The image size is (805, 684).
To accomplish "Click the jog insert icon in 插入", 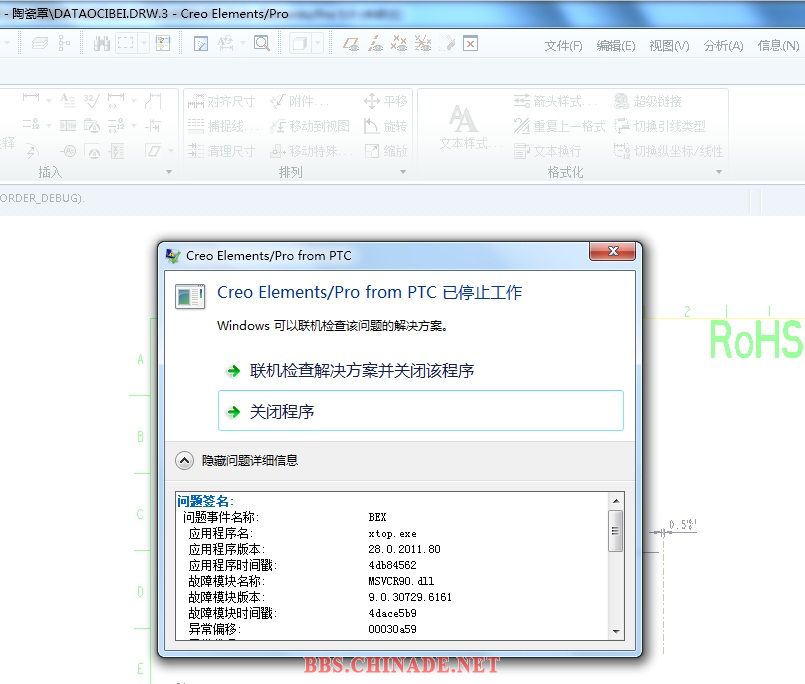I will point(153,101).
